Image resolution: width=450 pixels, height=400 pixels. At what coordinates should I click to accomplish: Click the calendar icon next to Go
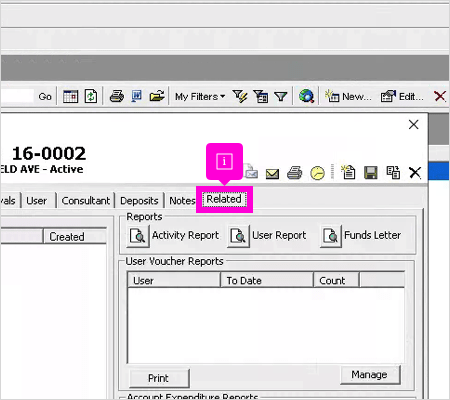70,96
